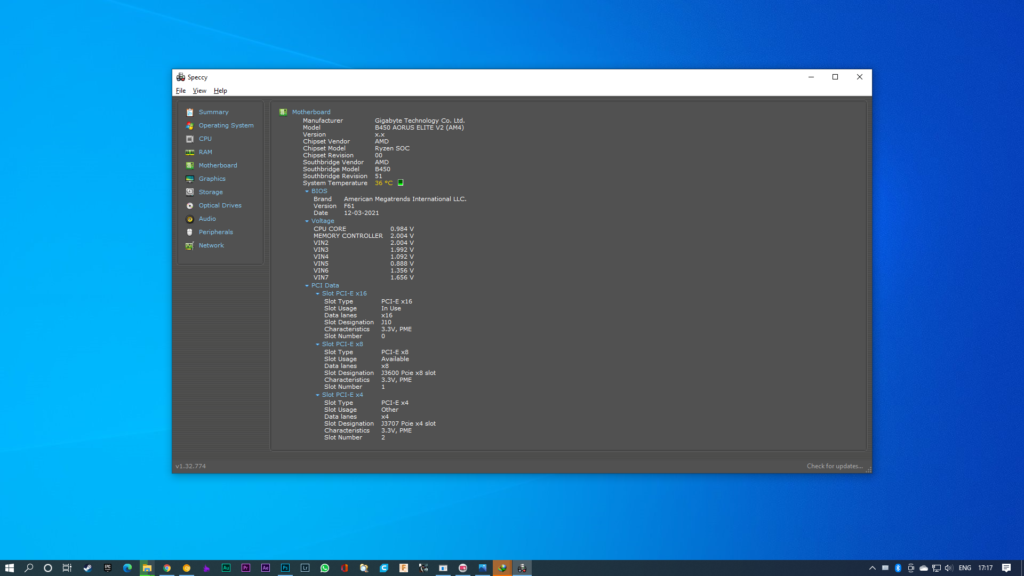The height and width of the screenshot is (576, 1024).
Task: Open Adobe Lightroom from taskbar
Action: (305, 568)
